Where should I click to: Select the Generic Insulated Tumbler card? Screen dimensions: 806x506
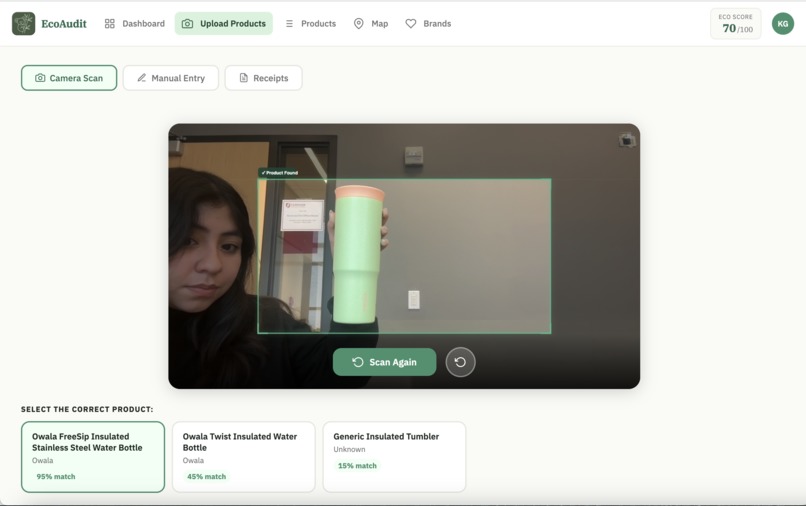pos(394,457)
